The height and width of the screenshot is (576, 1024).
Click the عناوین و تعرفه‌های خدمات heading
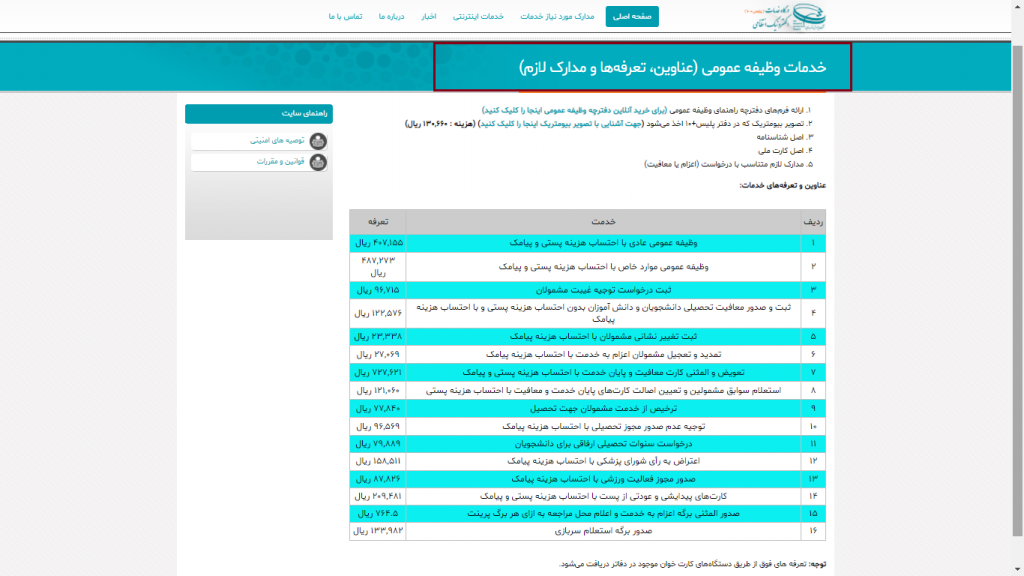pyautogui.click(x=782, y=185)
